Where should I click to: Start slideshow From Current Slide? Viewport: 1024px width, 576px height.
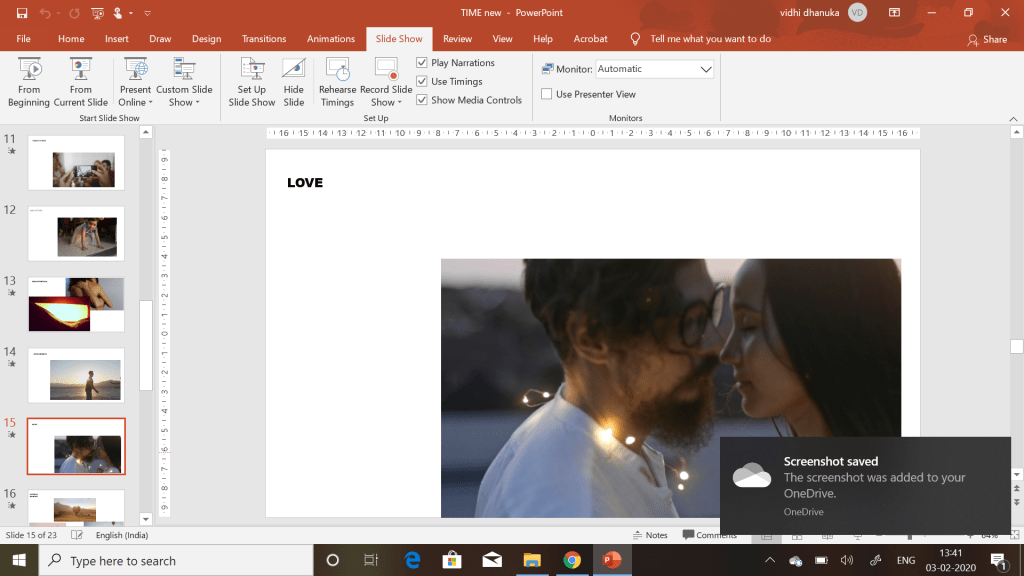(x=81, y=81)
